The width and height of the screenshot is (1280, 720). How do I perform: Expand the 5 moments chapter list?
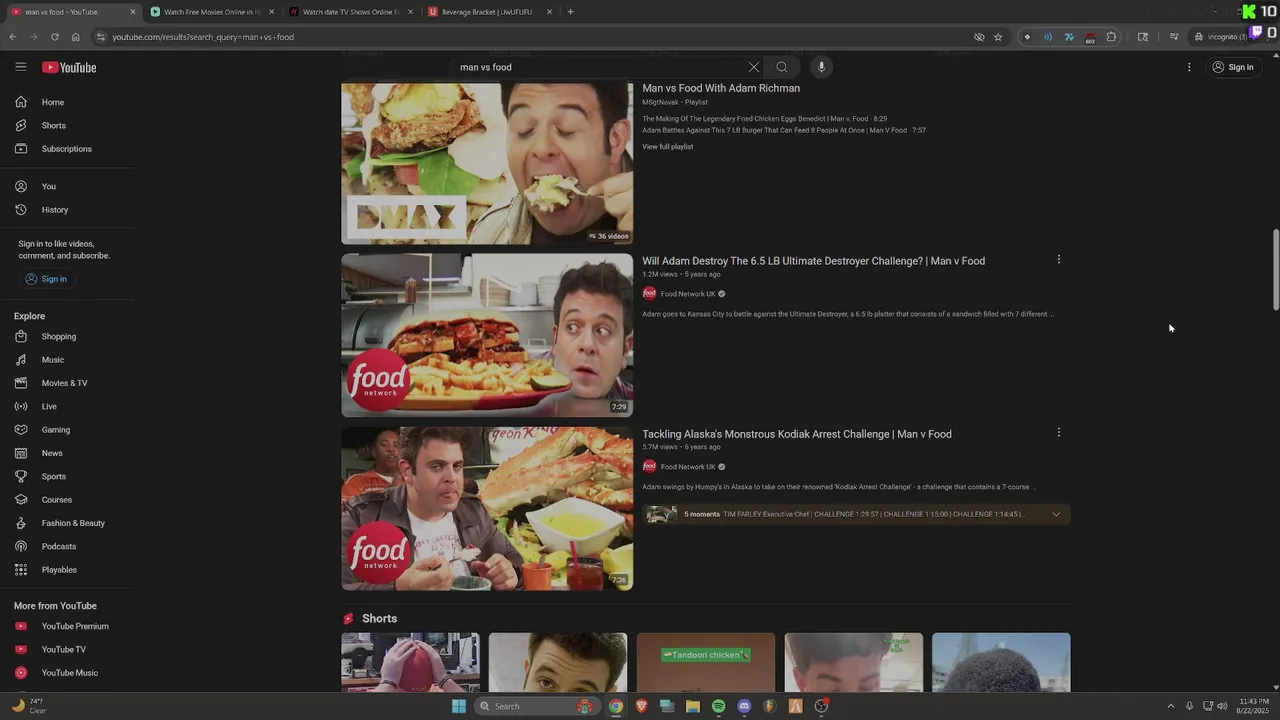tap(1056, 514)
